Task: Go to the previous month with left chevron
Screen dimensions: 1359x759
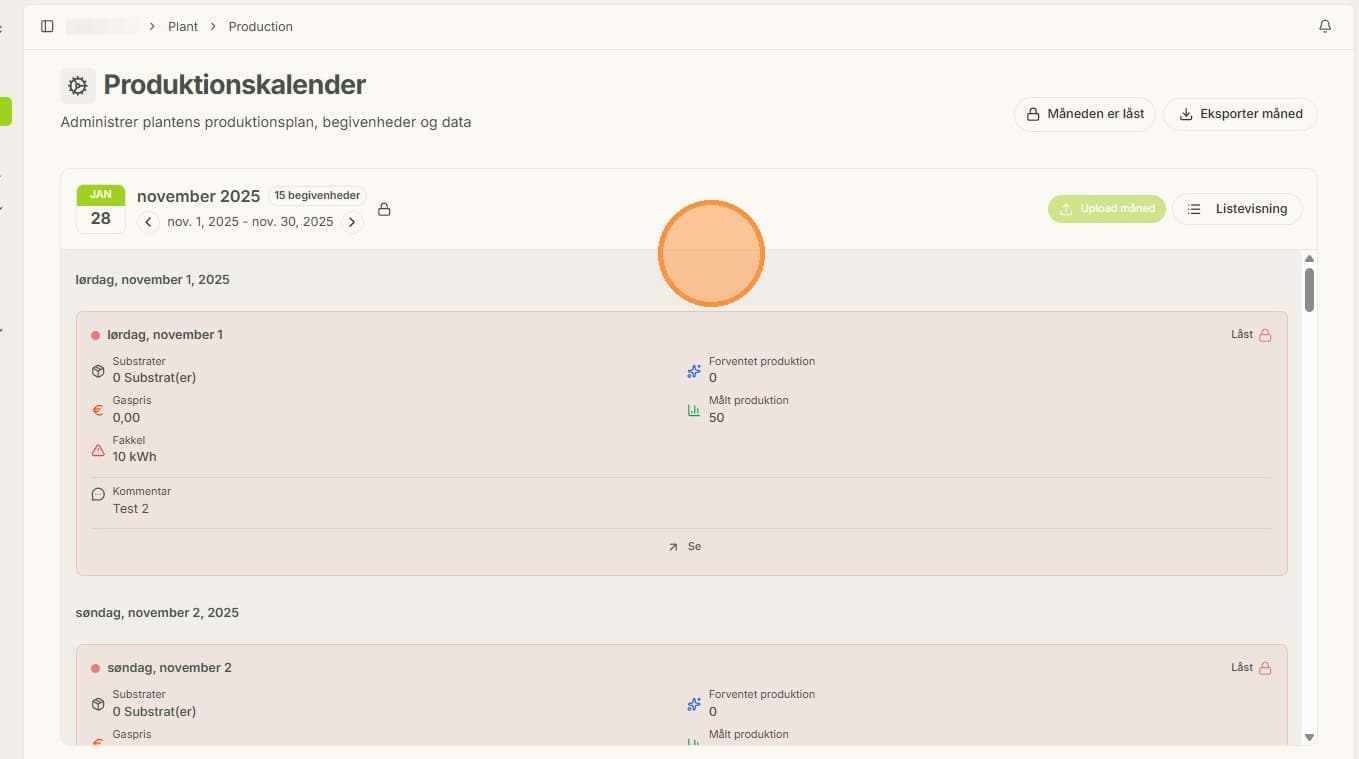Action: tap(149, 222)
